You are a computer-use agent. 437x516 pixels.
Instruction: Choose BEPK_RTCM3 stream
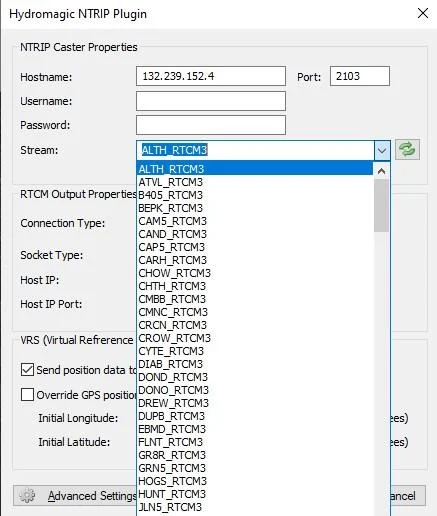click(255, 208)
